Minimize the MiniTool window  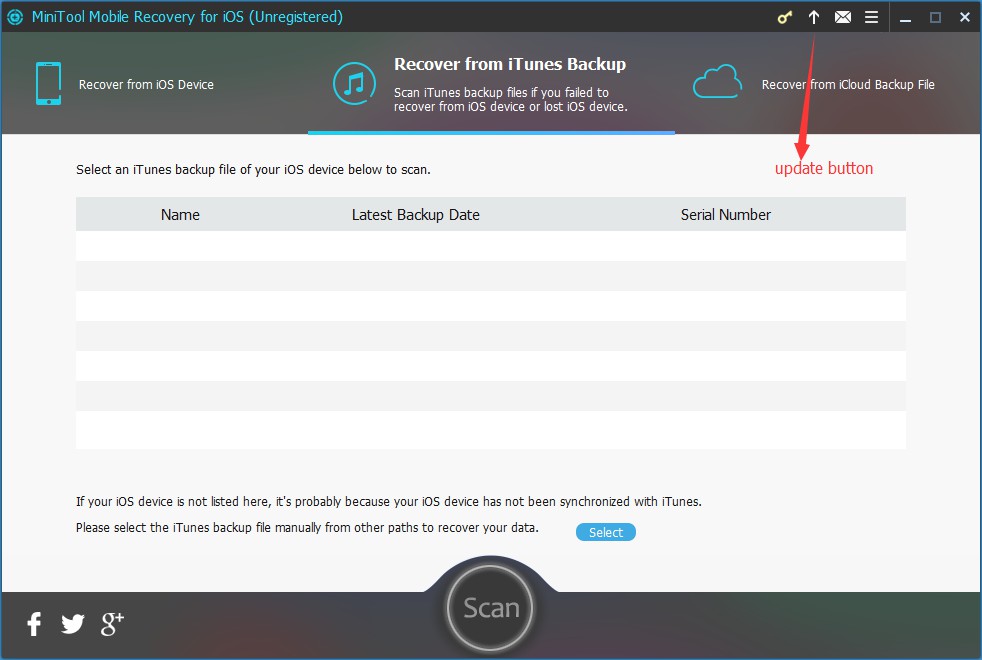(x=906, y=18)
